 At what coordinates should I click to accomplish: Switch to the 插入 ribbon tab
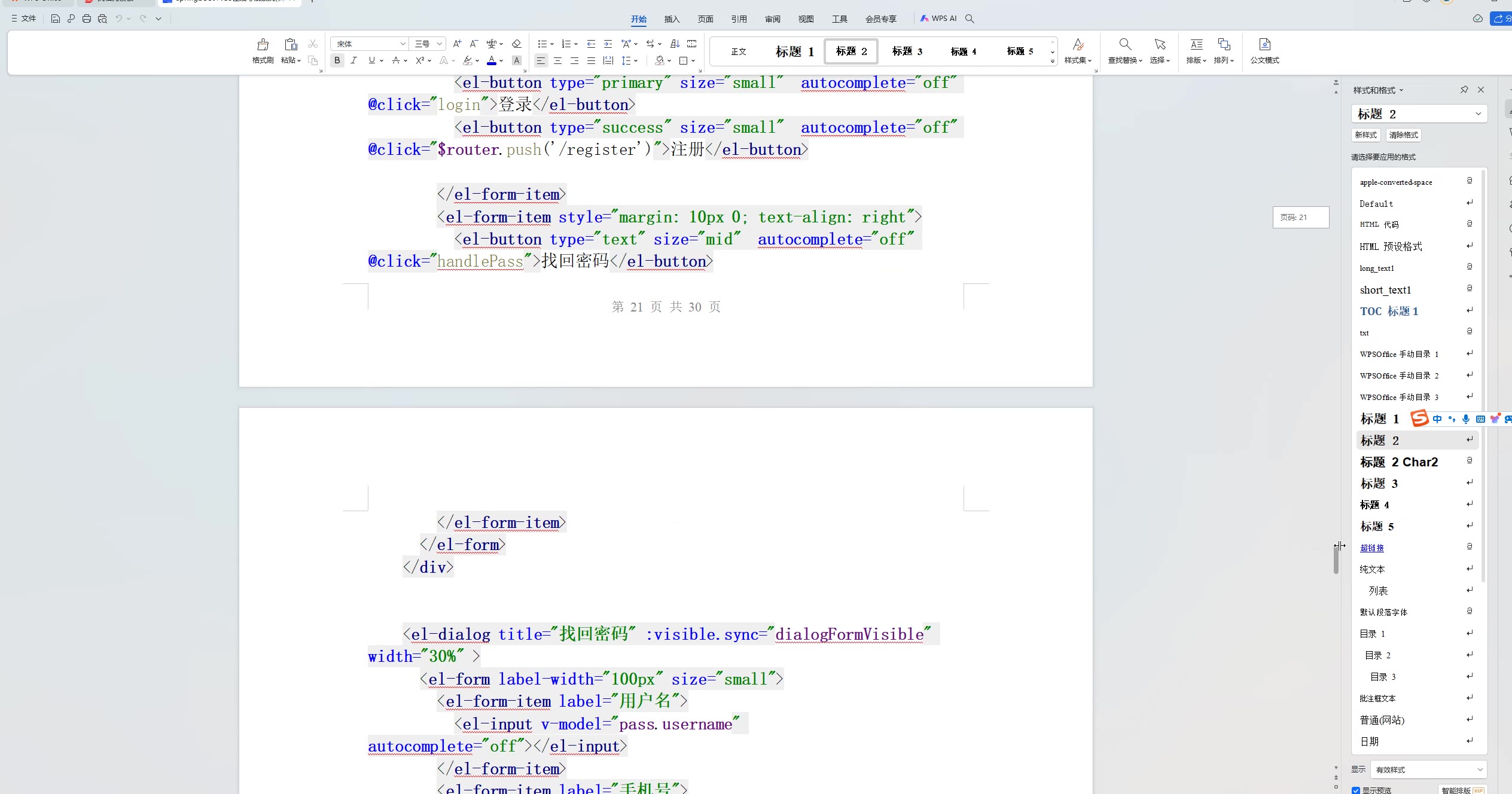tap(672, 19)
